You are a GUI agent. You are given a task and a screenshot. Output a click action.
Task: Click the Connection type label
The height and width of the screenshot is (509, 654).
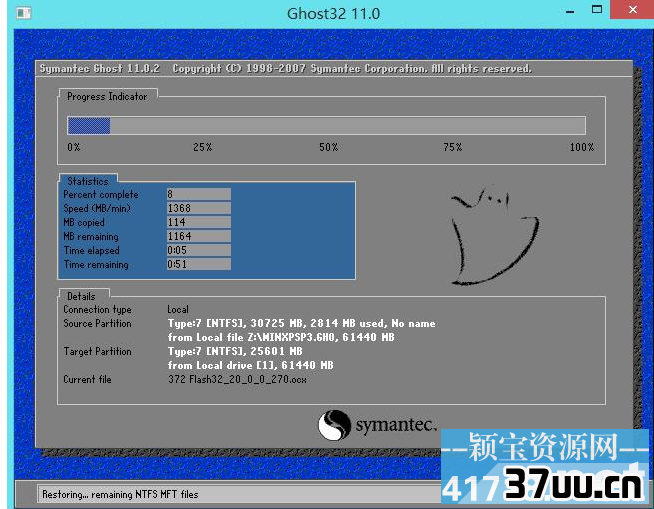point(97,310)
